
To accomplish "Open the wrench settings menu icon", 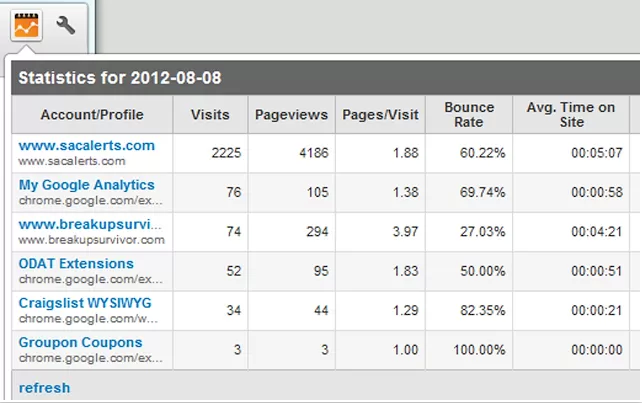I will click(66, 25).
